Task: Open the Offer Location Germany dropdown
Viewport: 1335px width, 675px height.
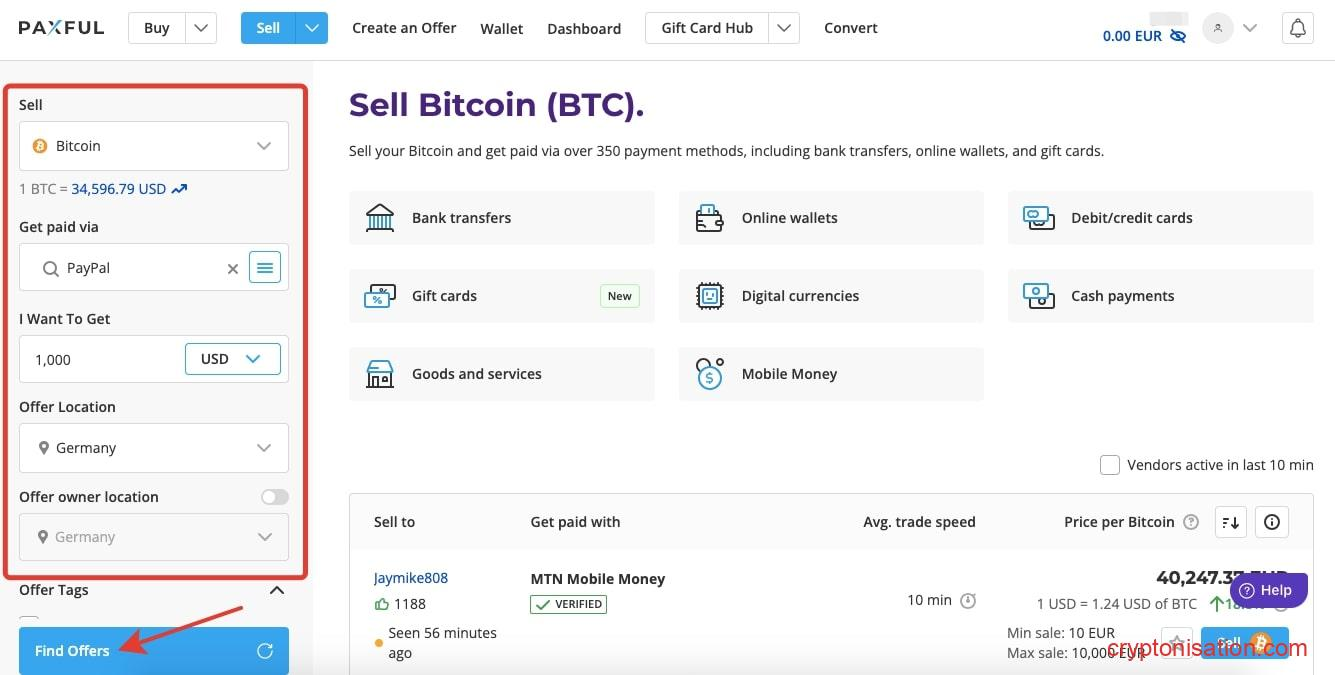Action: [x=153, y=447]
